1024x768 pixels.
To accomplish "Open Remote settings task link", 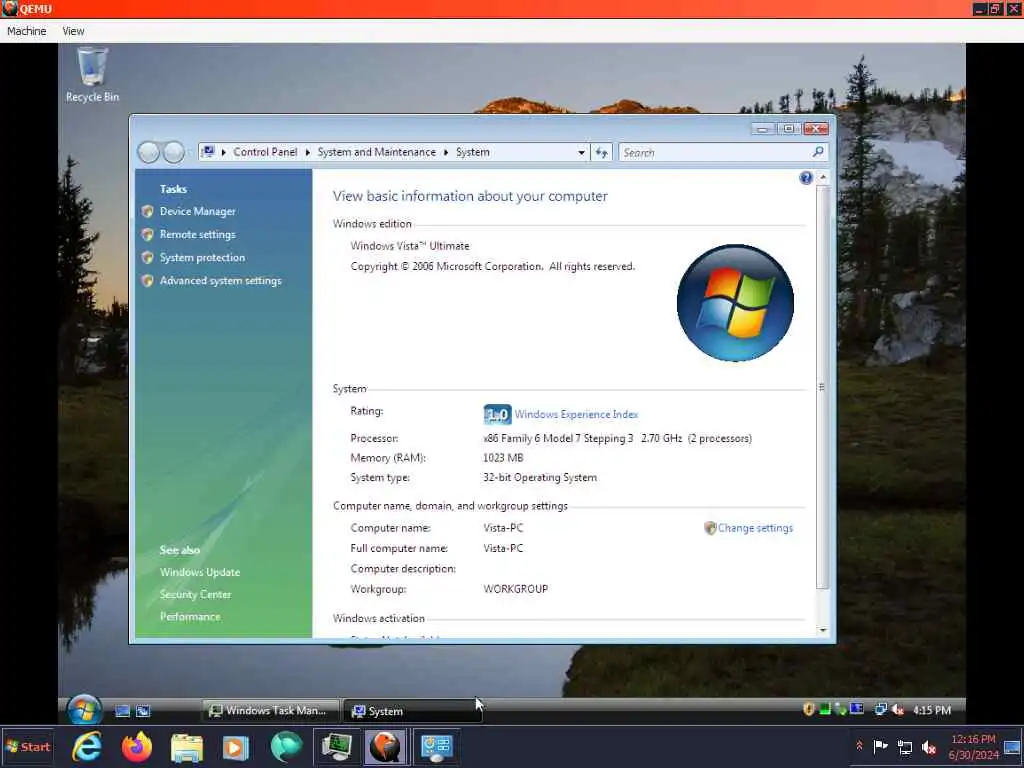I will pyautogui.click(x=197, y=234).
